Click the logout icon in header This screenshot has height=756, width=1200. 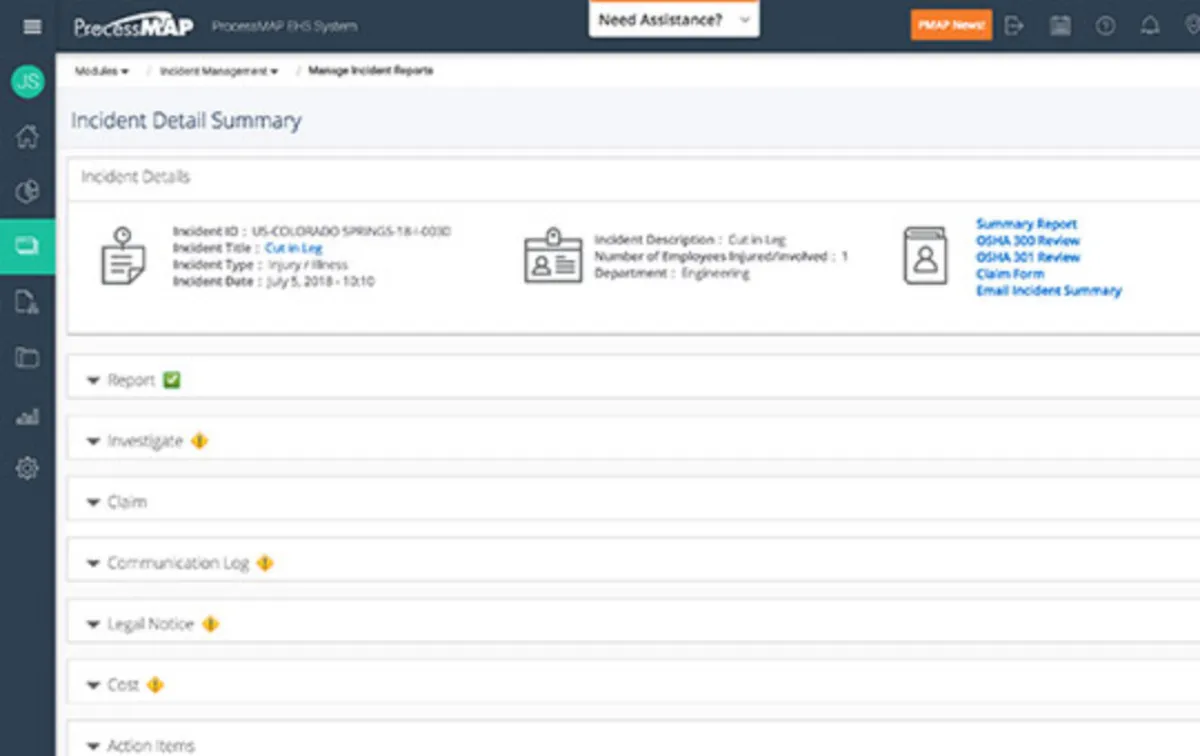pos(1014,25)
